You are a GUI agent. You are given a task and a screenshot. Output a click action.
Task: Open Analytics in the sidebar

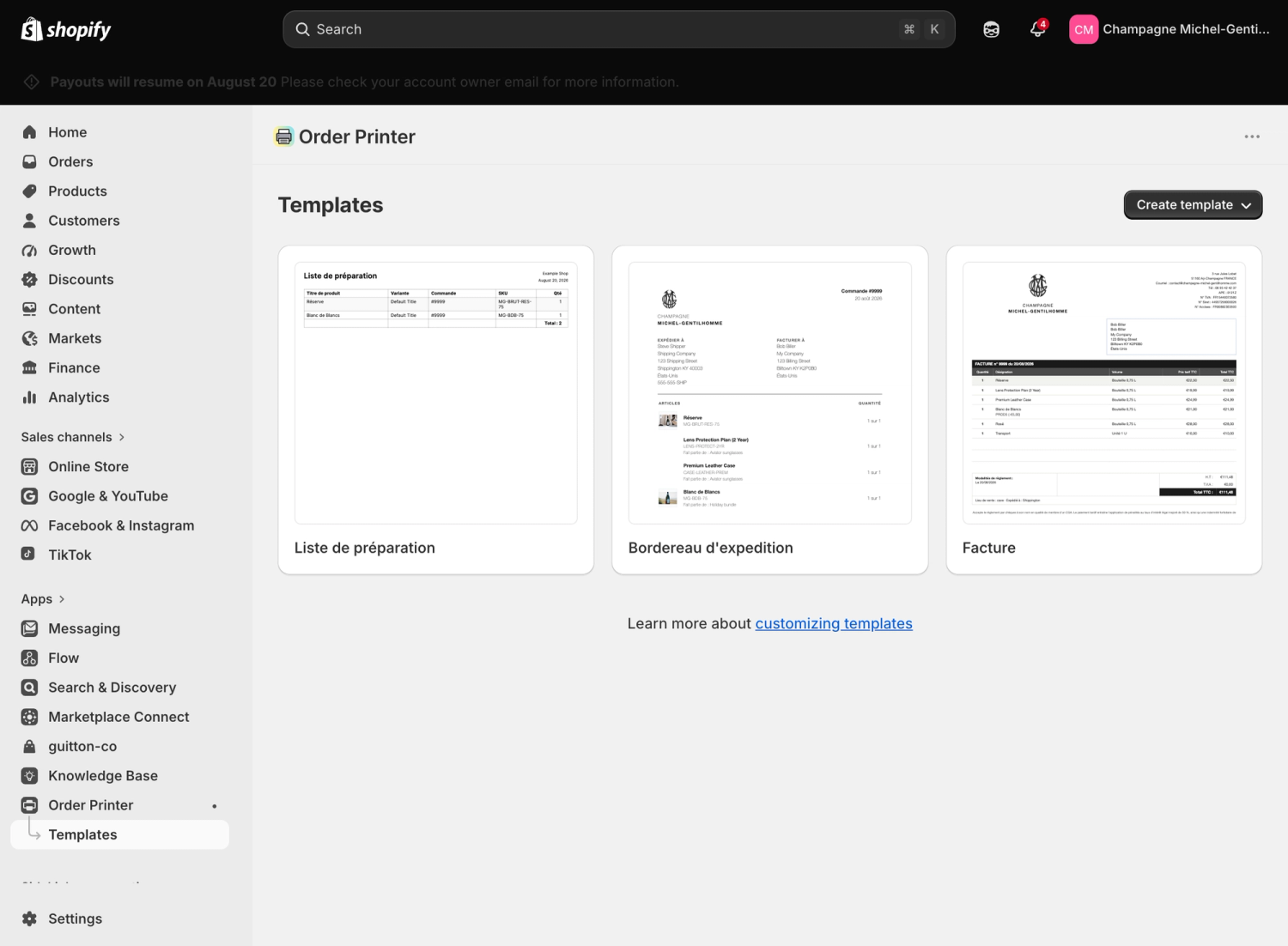click(79, 397)
